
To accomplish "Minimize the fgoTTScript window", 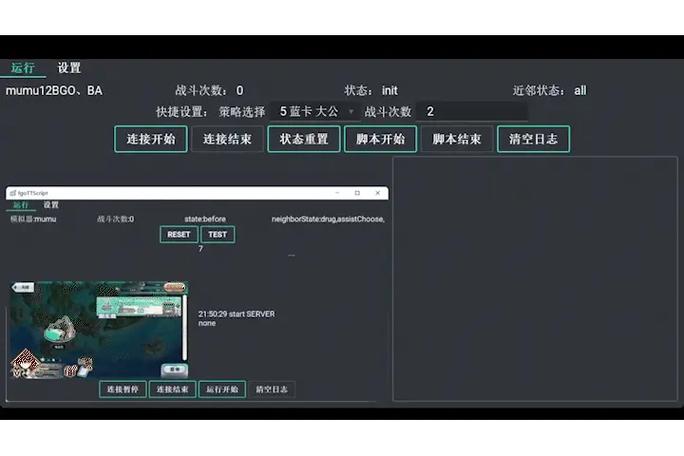I will coord(337,193).
